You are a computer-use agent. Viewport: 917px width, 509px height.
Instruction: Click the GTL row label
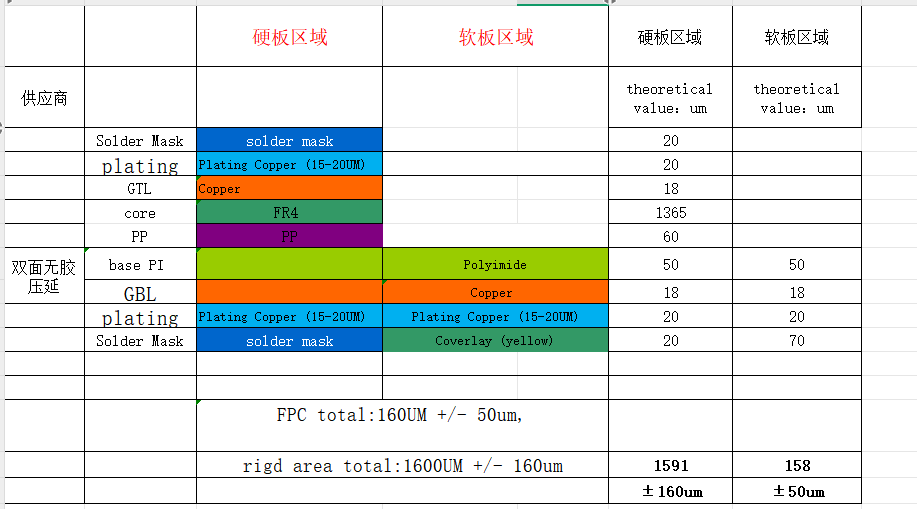coord(140,189)
